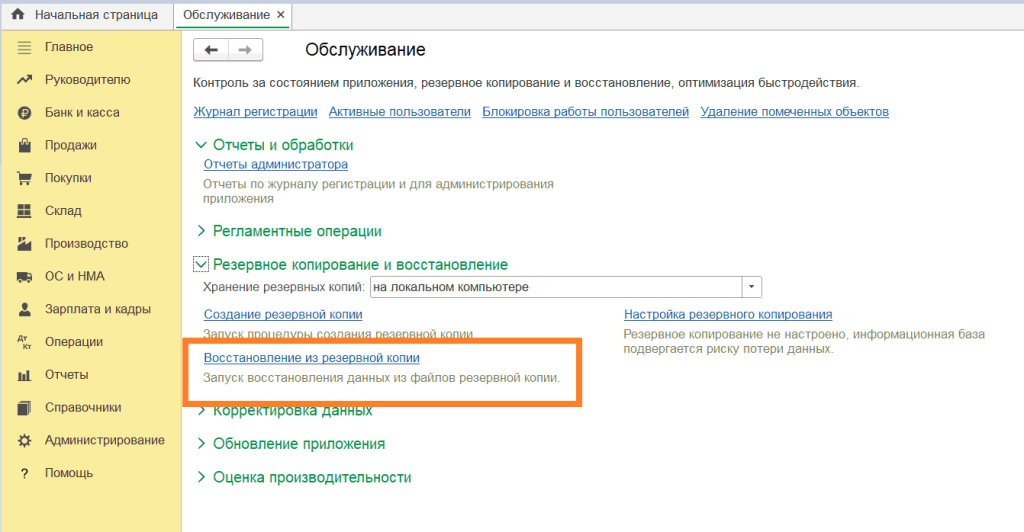The height and width of the screenshot is (532, 1024).
Task: Open the Главное hamburger menu icon
Action: (25, 47)
